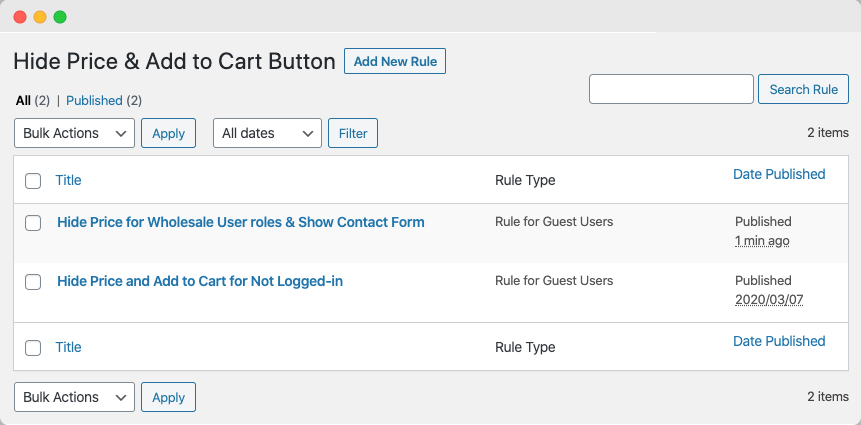Open the bottom Bulk Actions dropdown
Image resolution: width=861 pixels, height=425 pixels.
coord(75,397)
